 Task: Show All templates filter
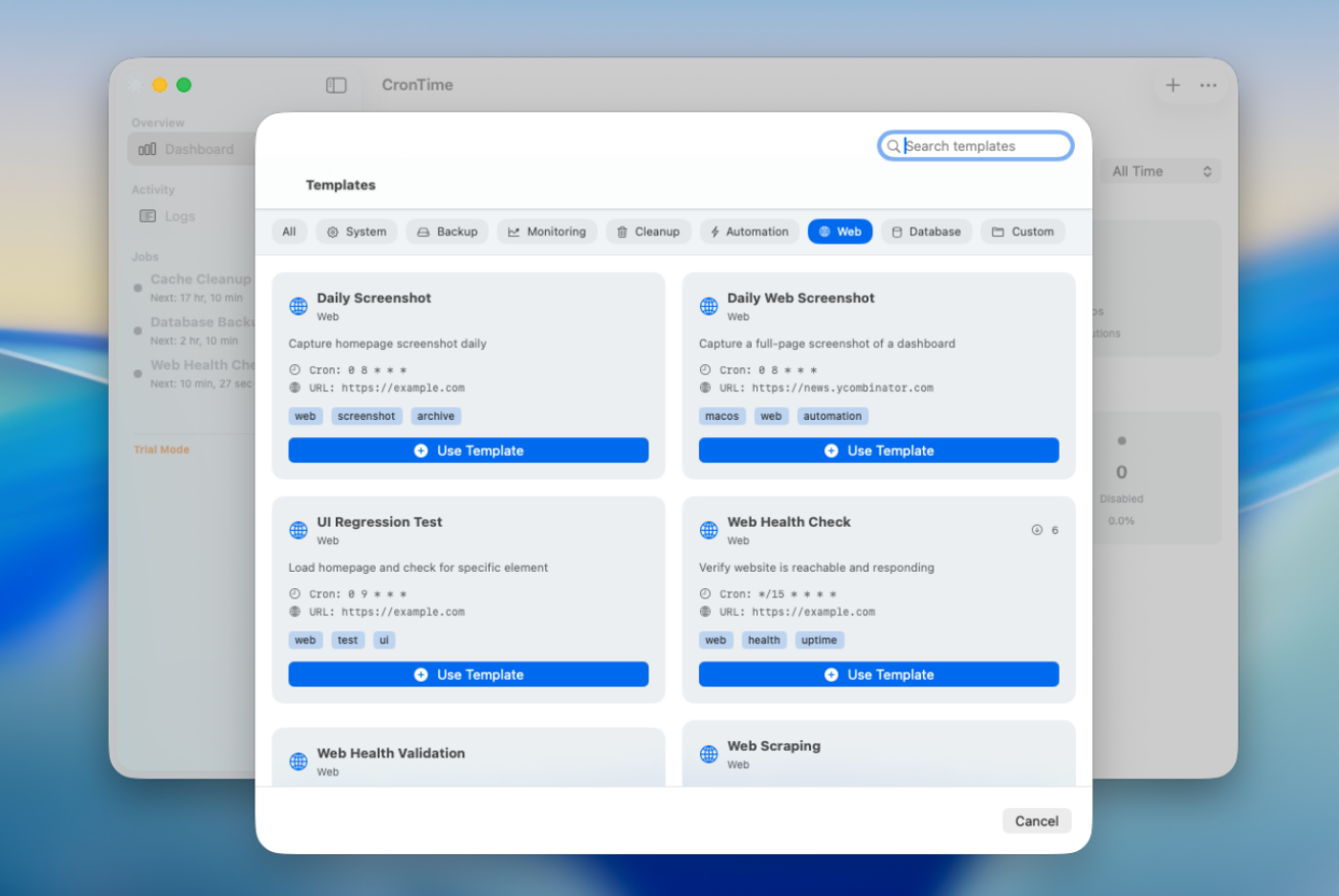pos(289,231)
